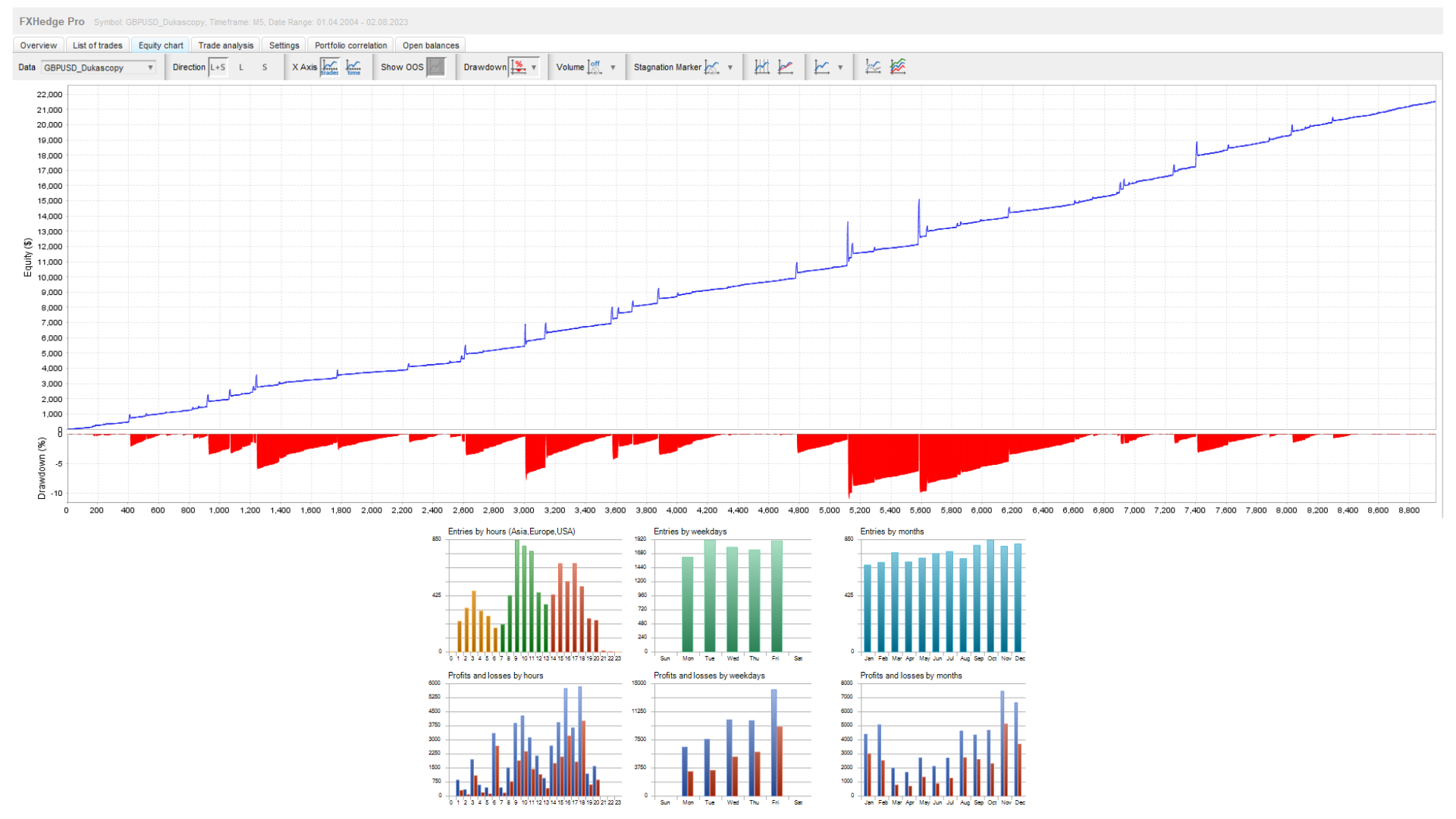Open the Volume settings dropdown
1456x819 pixels.
[x=613, y=67]
